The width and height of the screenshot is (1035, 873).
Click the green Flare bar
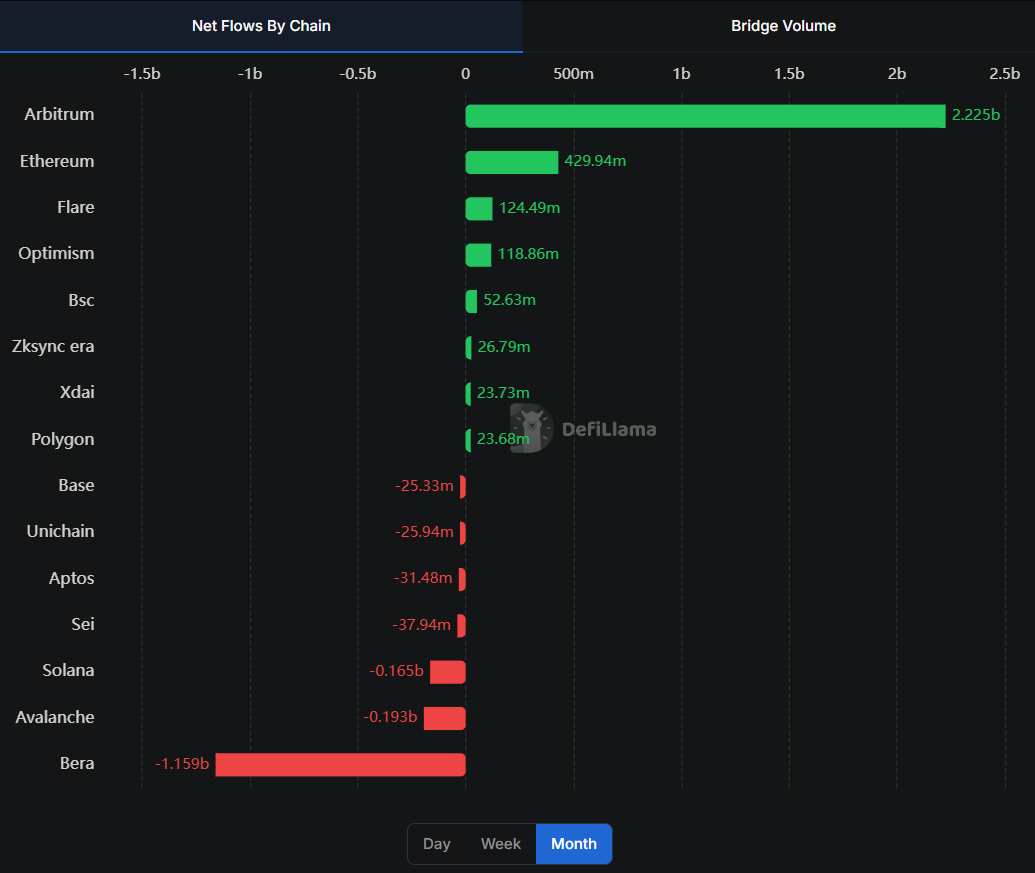479,209
